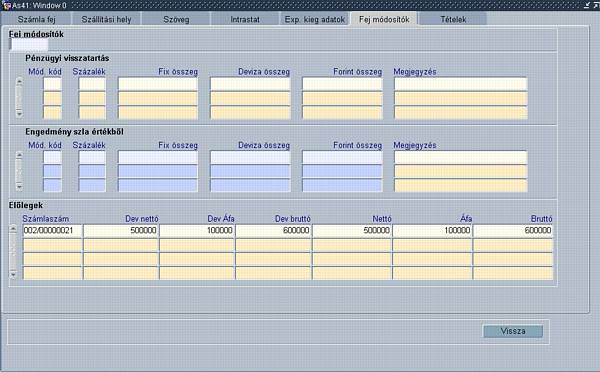This screenshot has width=600, height=372.
Task: Open the Szállítási hely tab
Action: (x=106, y=19)
